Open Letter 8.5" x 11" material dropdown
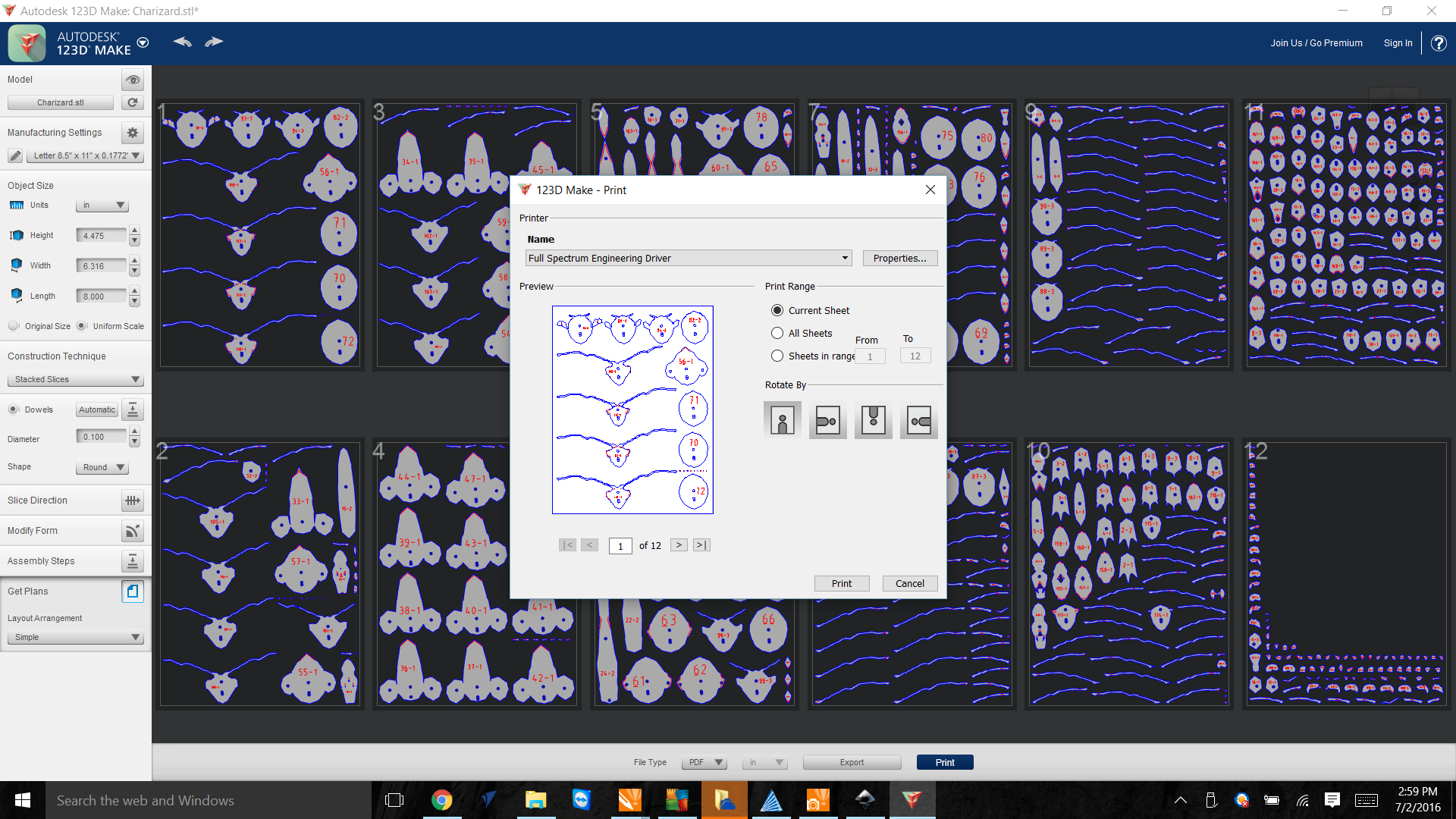 [85, 155]
